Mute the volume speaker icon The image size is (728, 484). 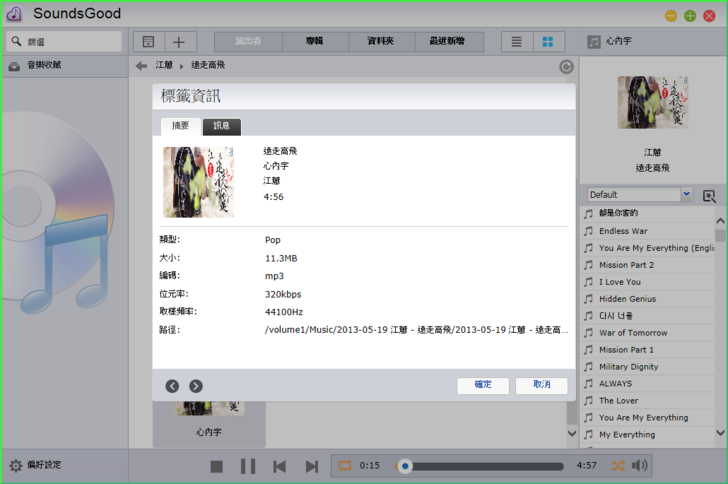coord(640,466)
